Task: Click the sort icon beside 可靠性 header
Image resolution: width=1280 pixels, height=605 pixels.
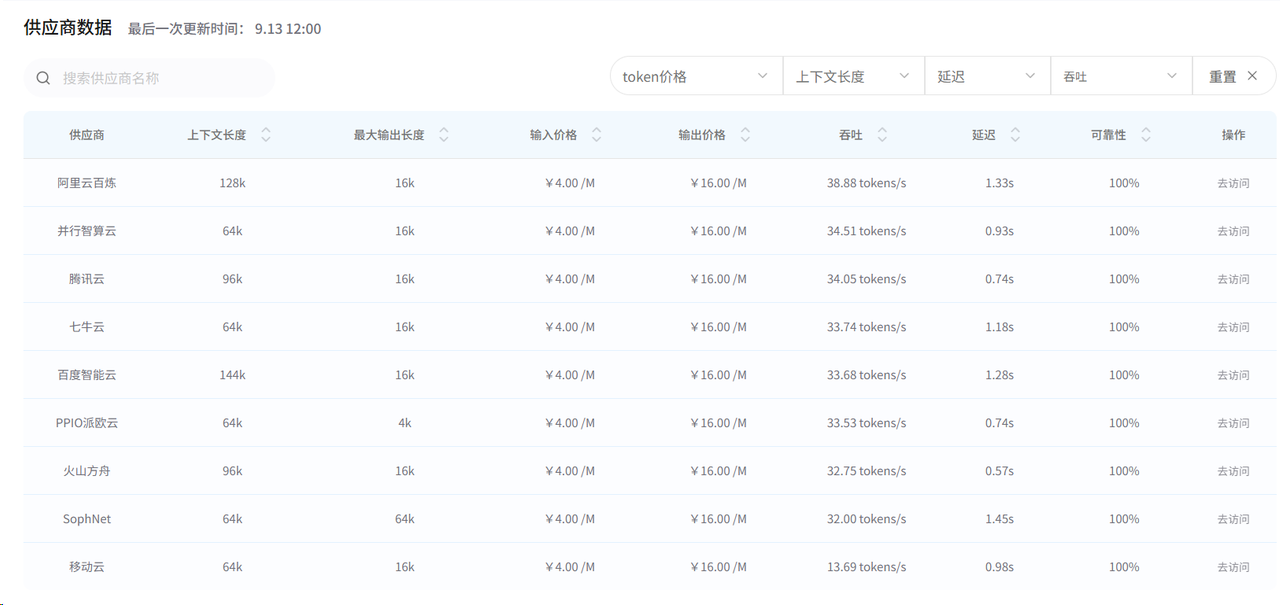Action: point(1146,135)
